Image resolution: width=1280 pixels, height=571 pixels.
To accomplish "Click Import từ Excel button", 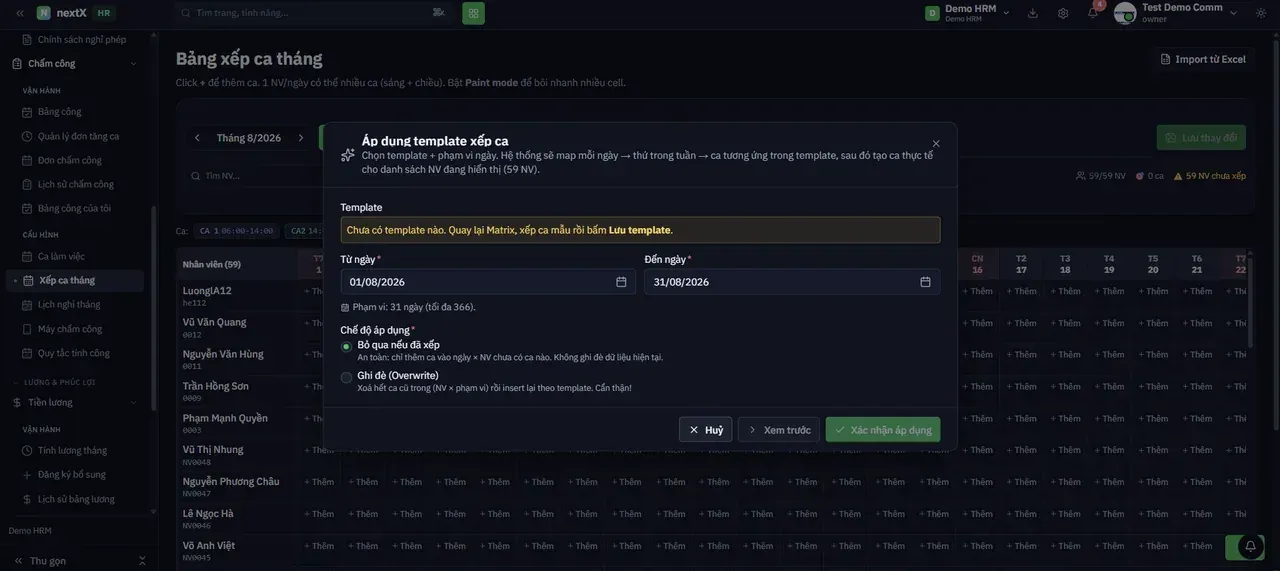I will (1203, 59).
